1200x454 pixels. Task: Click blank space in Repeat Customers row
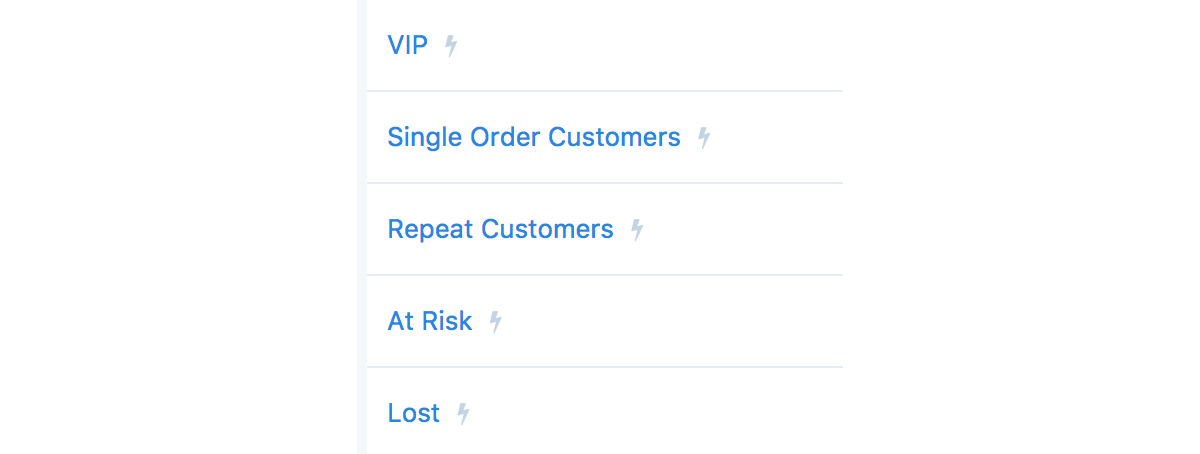pyautogui.click(x=750, y=229)
